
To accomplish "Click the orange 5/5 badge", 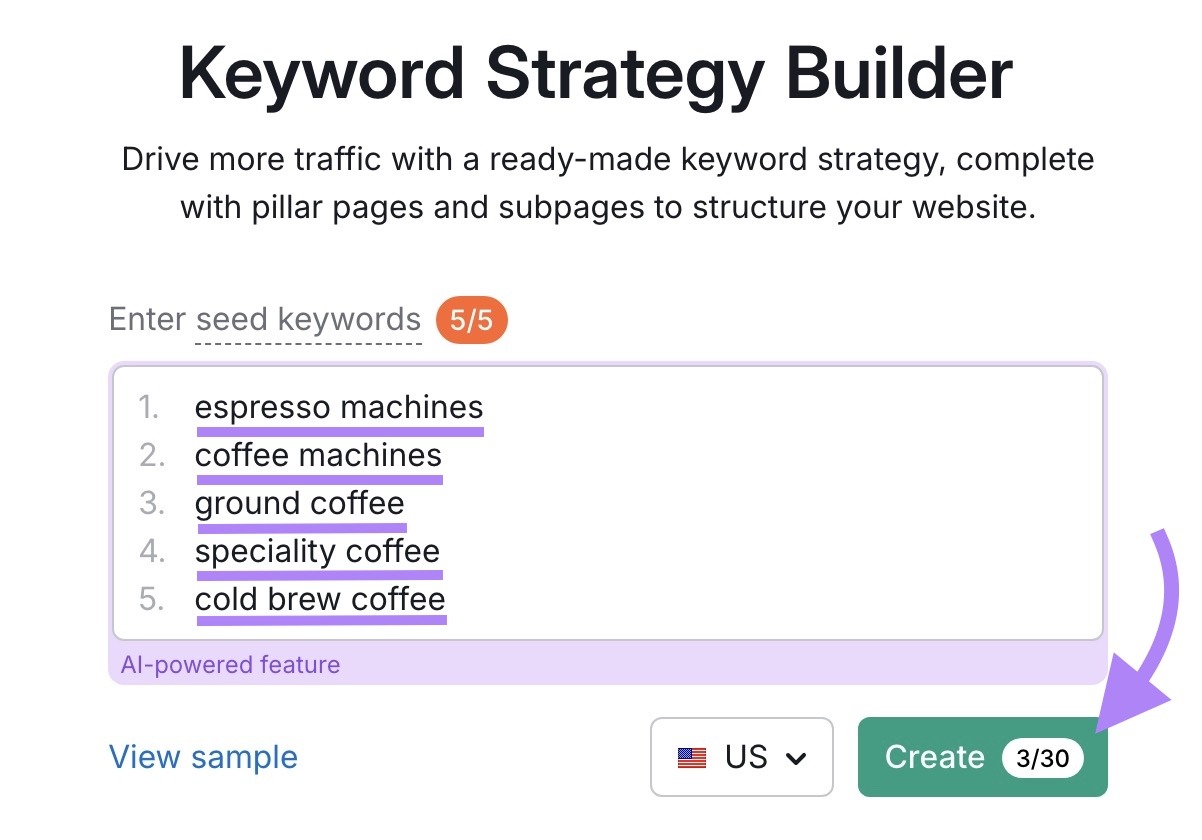I will click(x=471, y=319).
